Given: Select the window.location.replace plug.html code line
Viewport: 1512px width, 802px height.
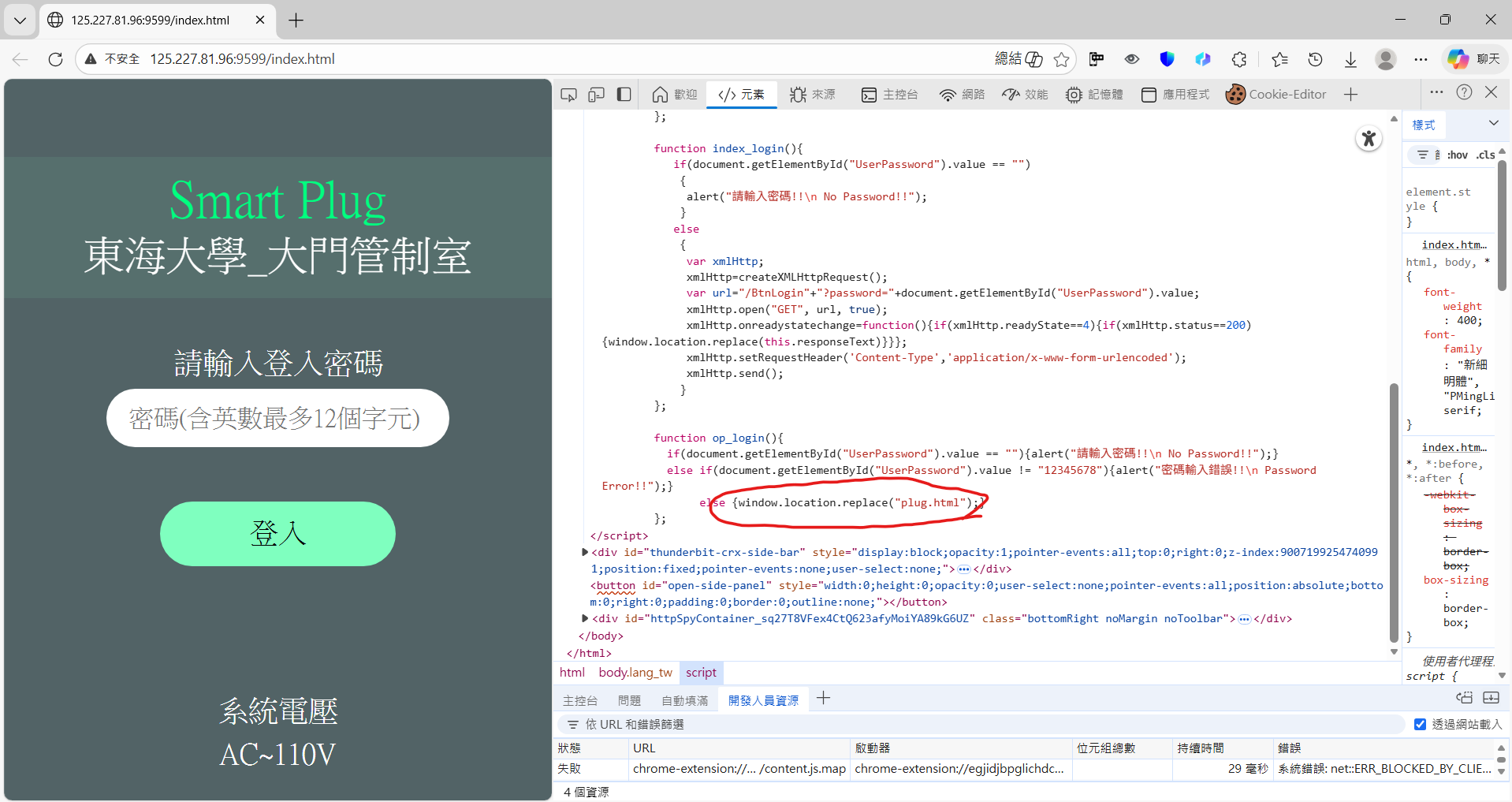Looking at the screenshot, I should (840, 502).
